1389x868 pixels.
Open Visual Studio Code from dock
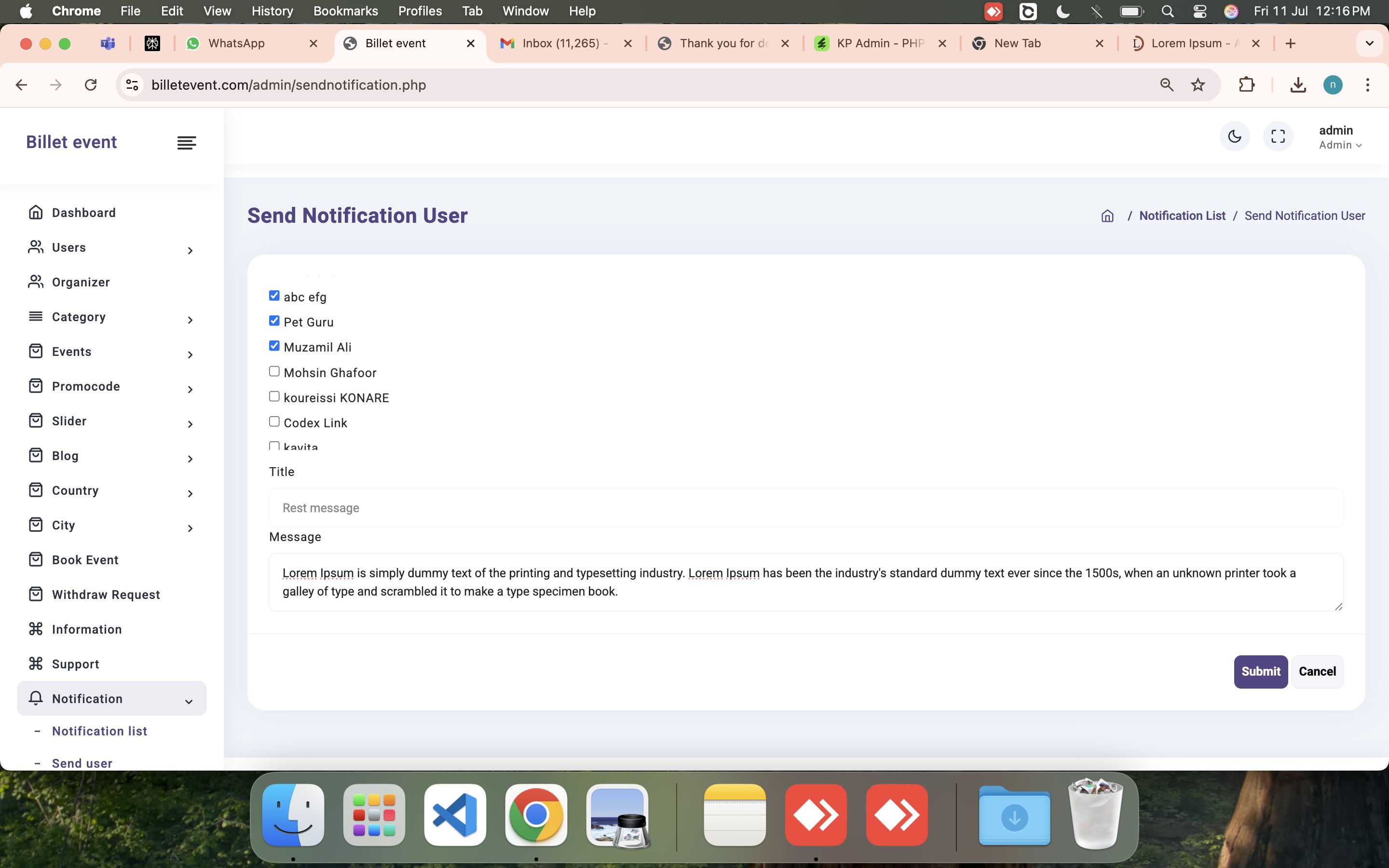pyautogui.click(x=455, y=814)
